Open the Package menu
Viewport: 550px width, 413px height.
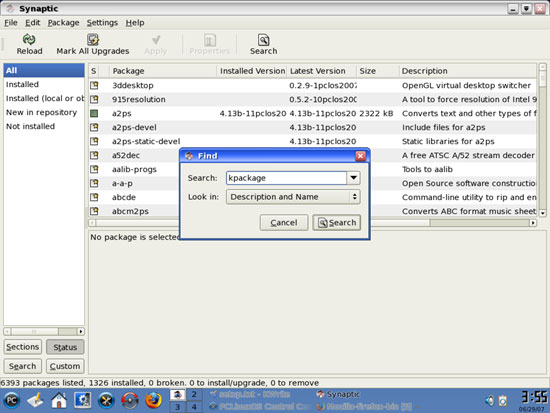tap(63, 23)
